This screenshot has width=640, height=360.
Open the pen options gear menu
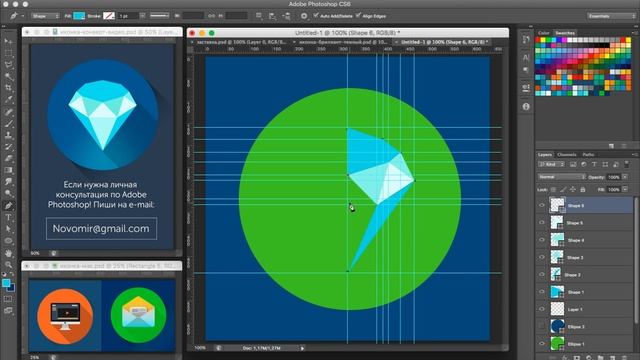coord(304,16)
